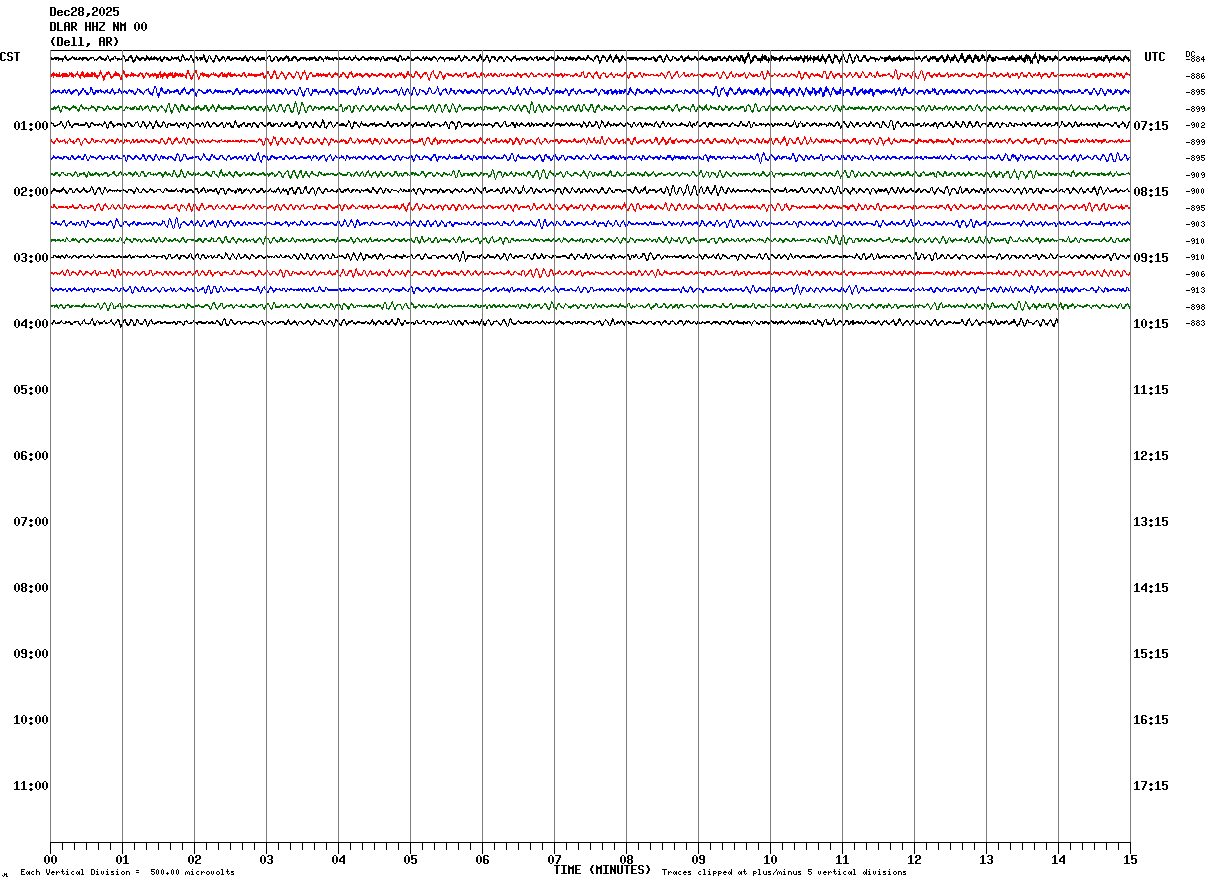The image size is (1210, 886).
Task: Click the 13:15 UTC time label
Action: 1151,522
